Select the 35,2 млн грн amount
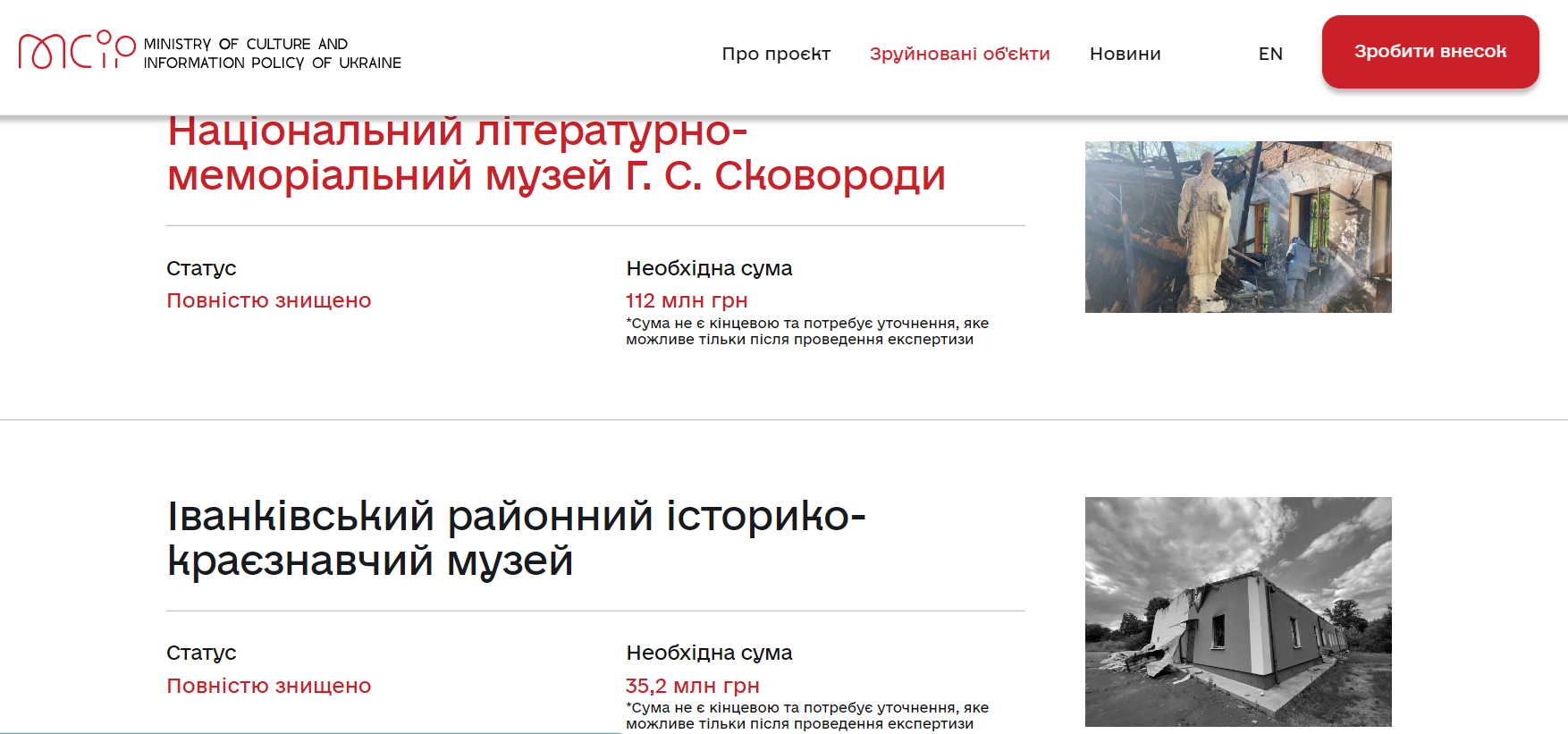 coord(692,686)
